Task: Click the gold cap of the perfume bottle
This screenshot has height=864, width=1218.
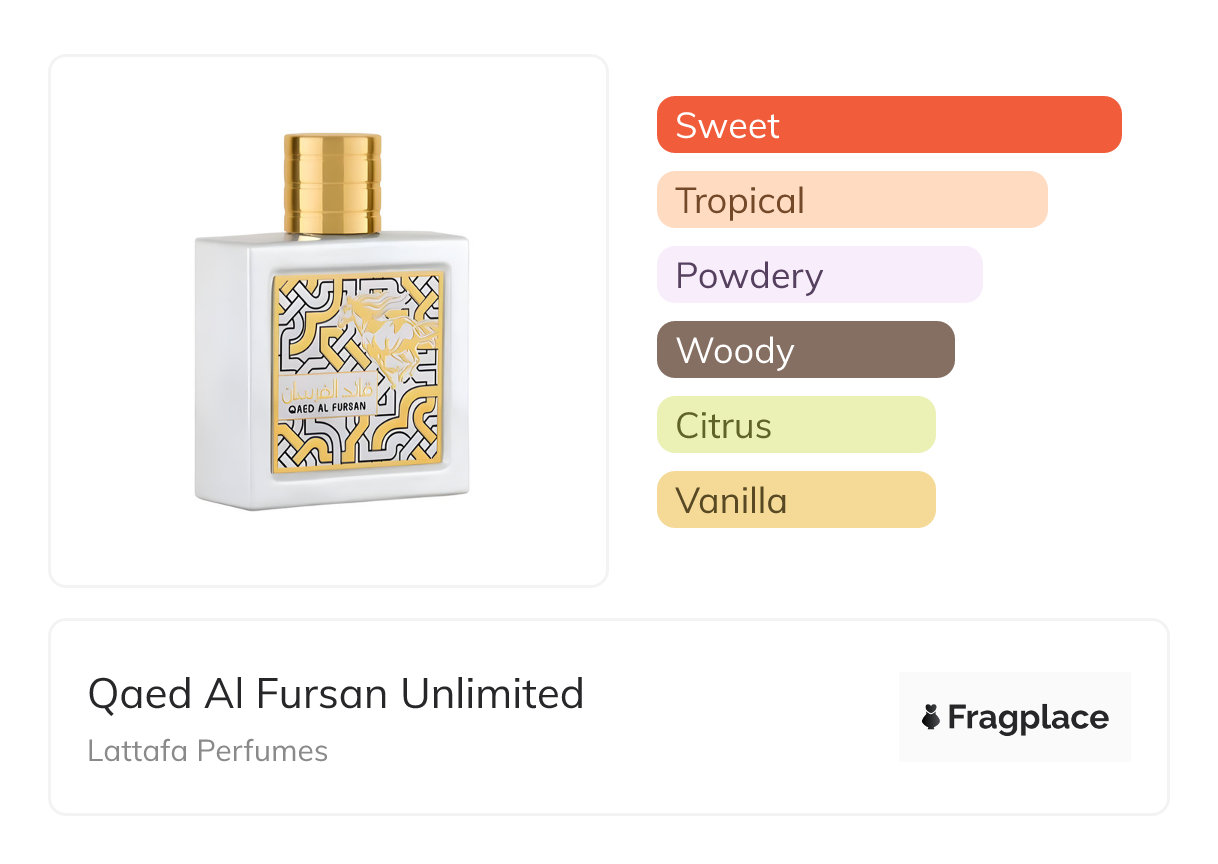Action: (x=332, y=183)
